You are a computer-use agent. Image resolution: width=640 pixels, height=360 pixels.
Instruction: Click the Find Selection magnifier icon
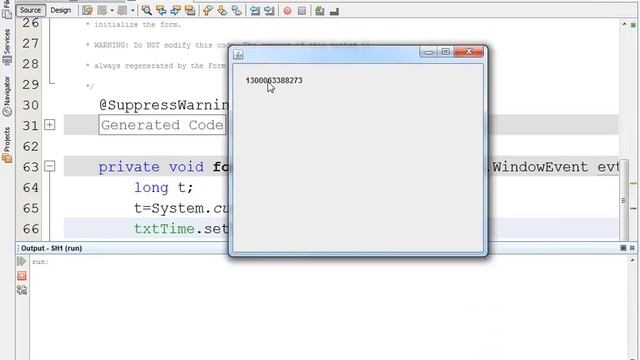point(147,11)
